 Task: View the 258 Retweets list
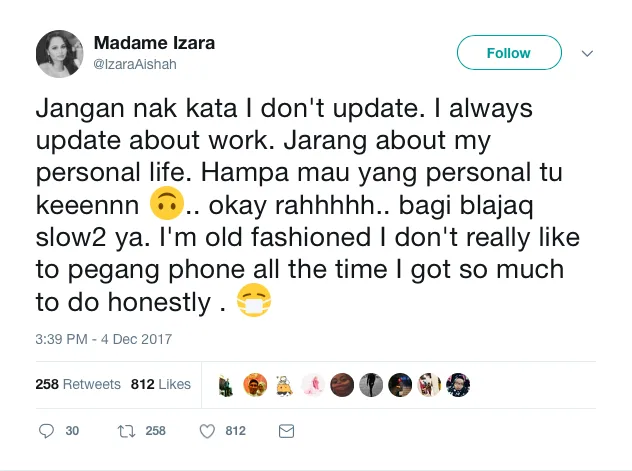(78, 384)
